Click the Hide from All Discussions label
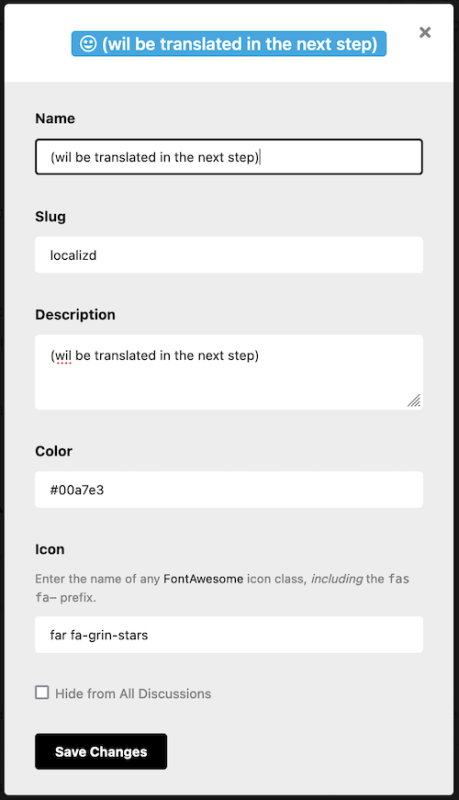This screenshot has height=800, width=459. (133, 693)
